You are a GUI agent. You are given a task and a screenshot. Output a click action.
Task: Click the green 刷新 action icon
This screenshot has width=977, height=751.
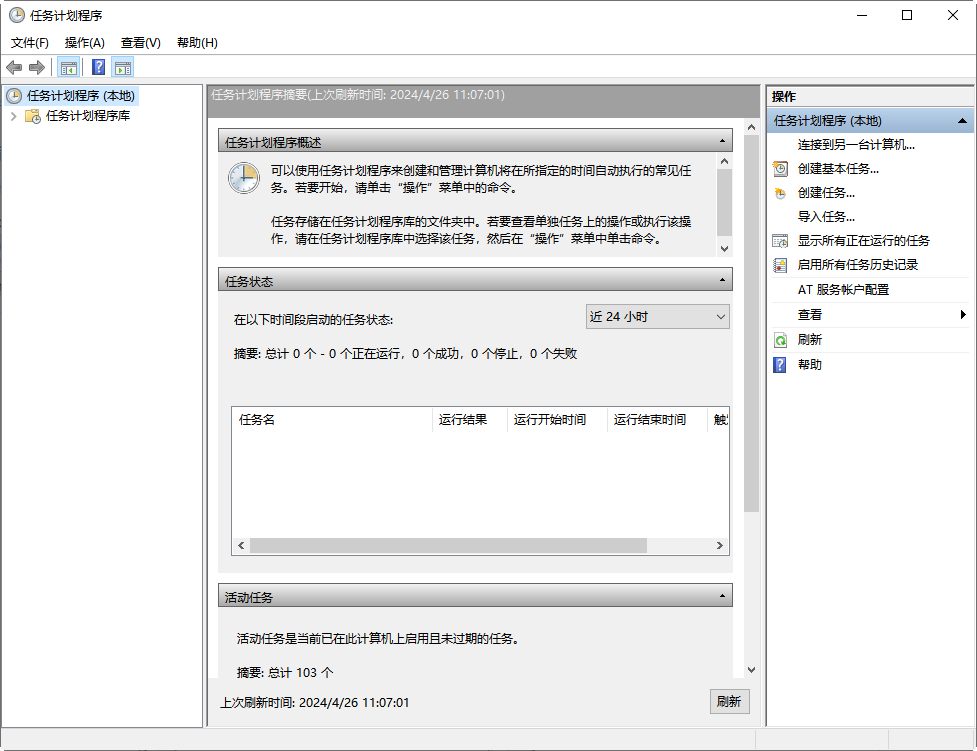tap(780, 340)
